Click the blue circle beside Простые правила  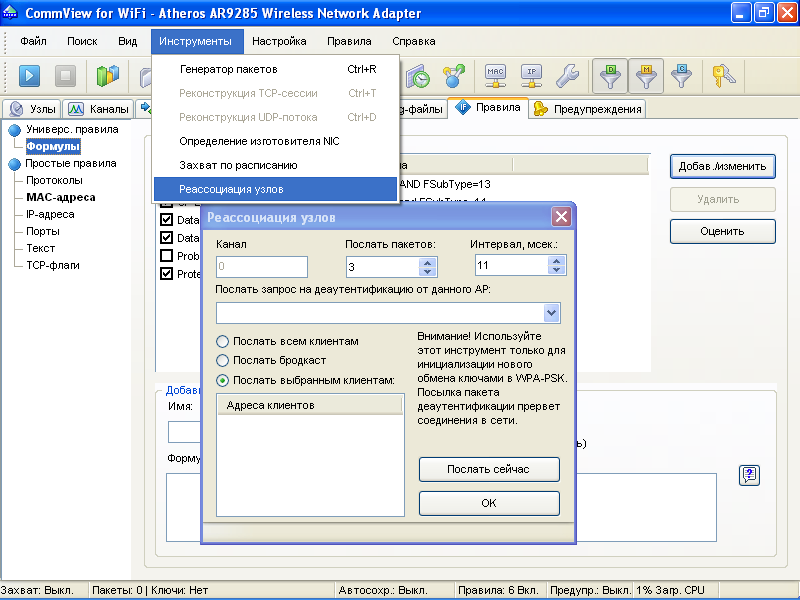(x=15, y=164)
